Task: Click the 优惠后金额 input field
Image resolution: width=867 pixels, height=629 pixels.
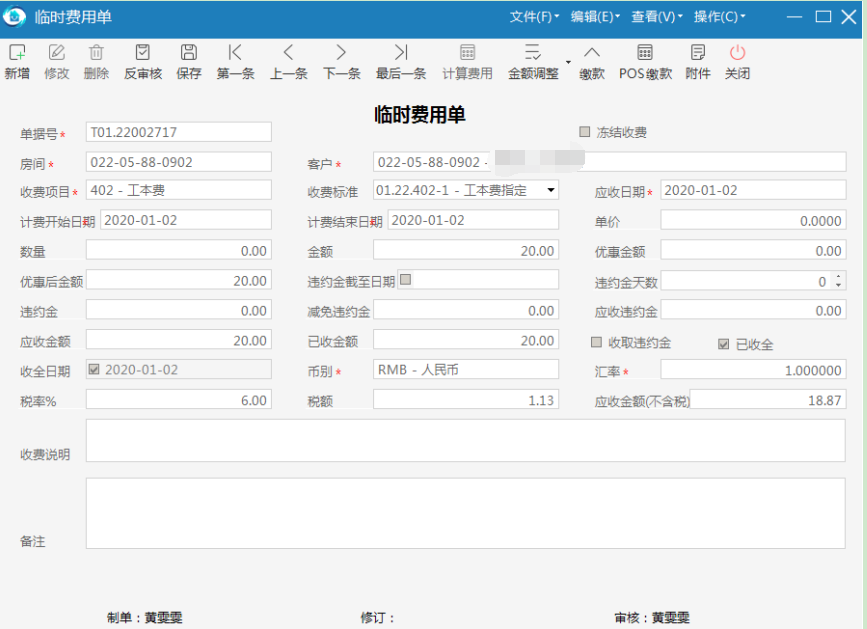Action: pos(179,280)
